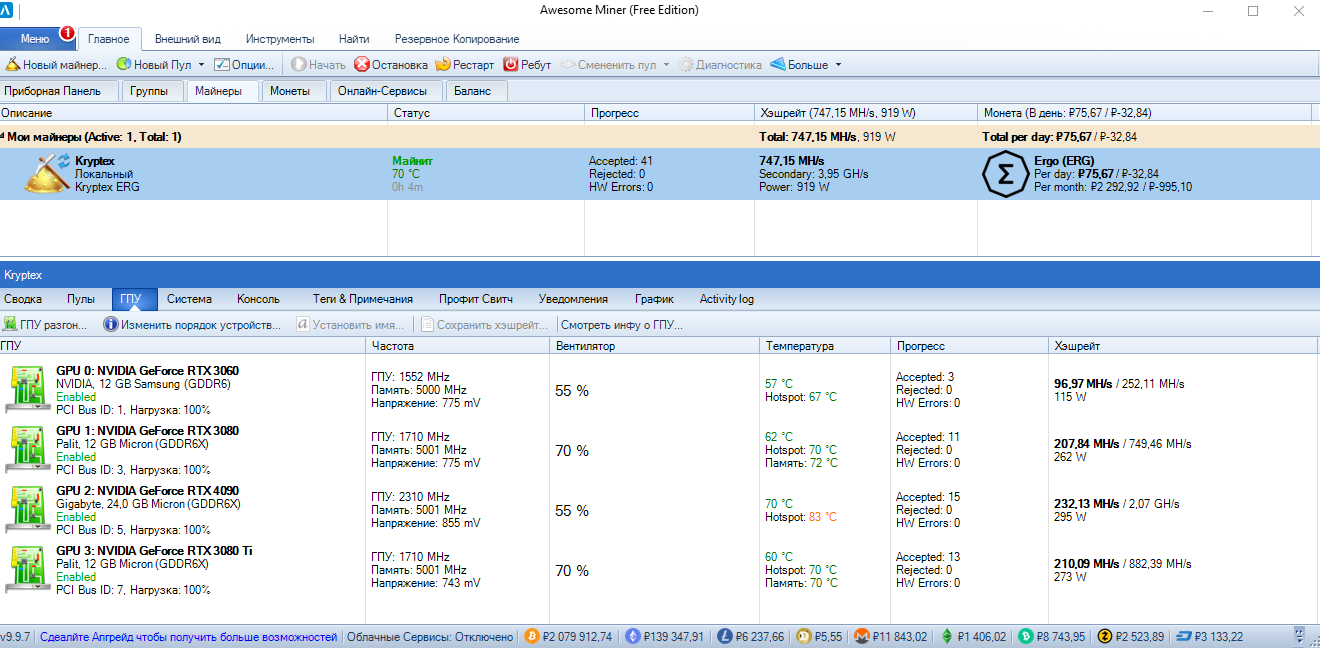The height and width of the screenshot is (648, 1320).
Task: Sort by Статус column header
Action: click(x=486, y=113)
